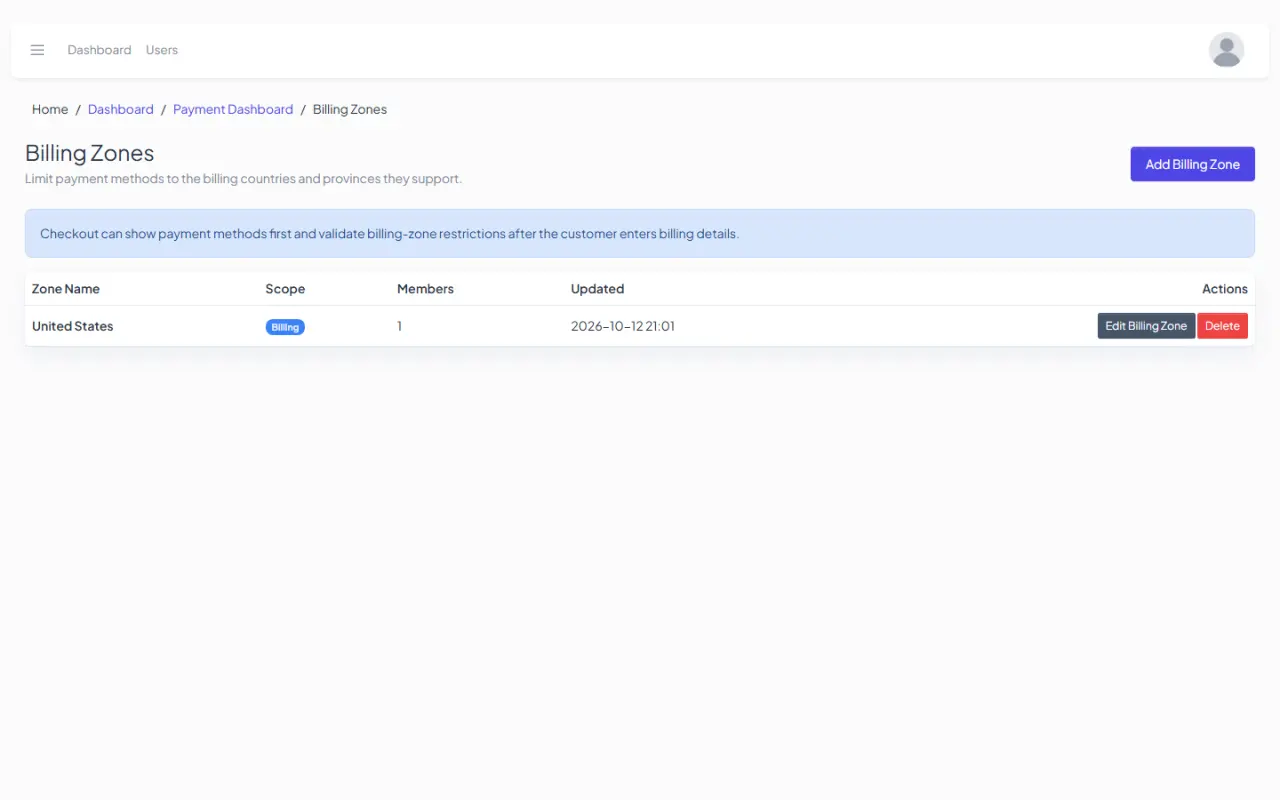Click the Scope column header
Screen dimensions: 1280x800
pos(285,289)
